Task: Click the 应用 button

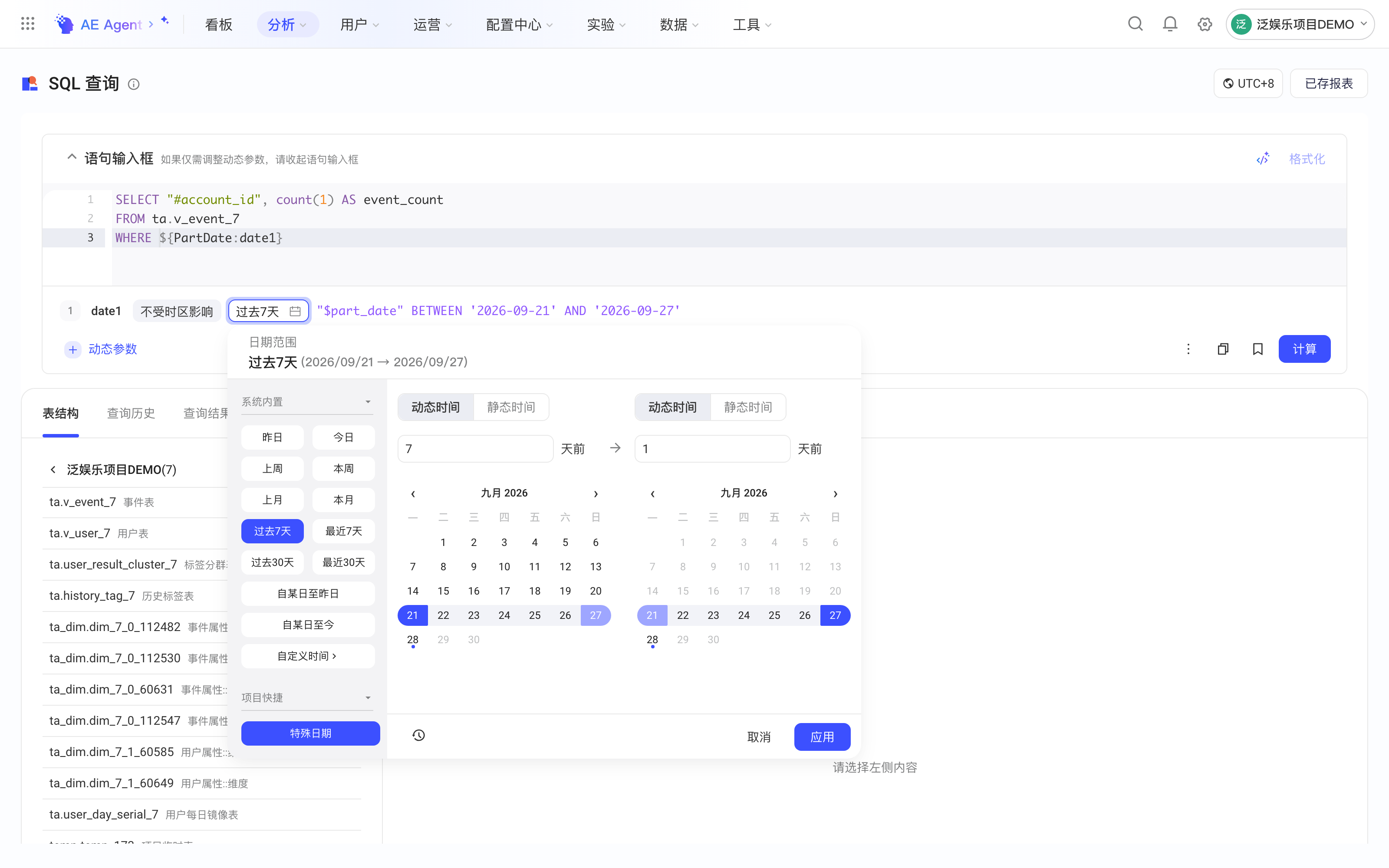Action: 822,736
